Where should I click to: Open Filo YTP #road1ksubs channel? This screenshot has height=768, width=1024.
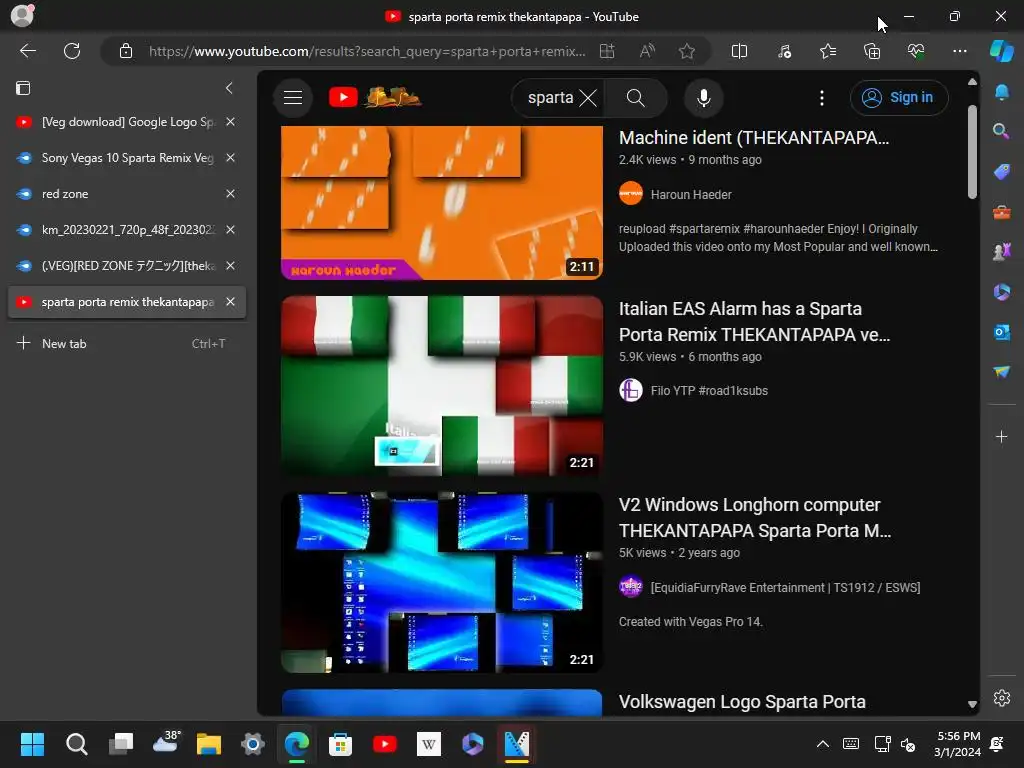(709, 391)
